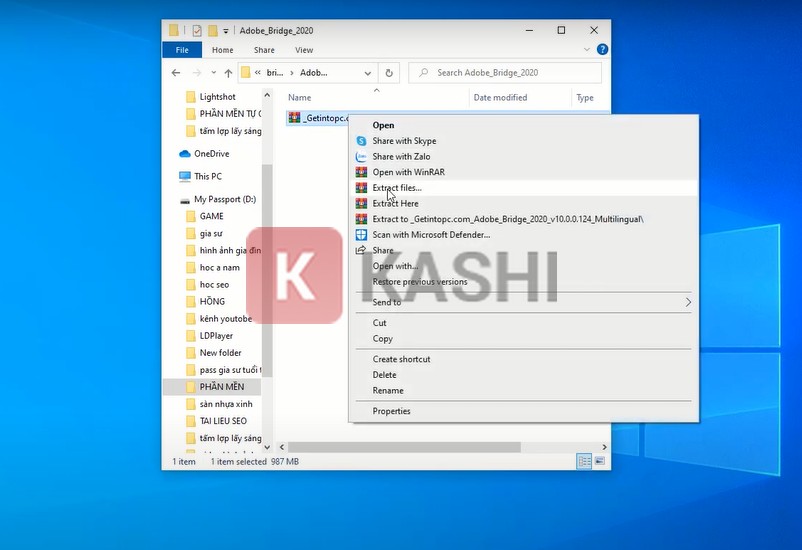This screenshot has height=550, width=802.
Task: Click the Back navigation arrow
Action: tap(176, 73)
